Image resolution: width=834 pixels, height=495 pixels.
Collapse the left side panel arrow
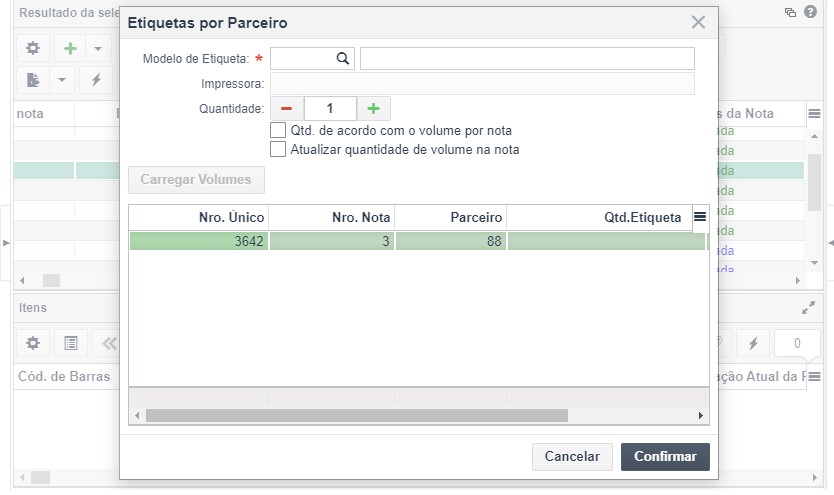6,243
